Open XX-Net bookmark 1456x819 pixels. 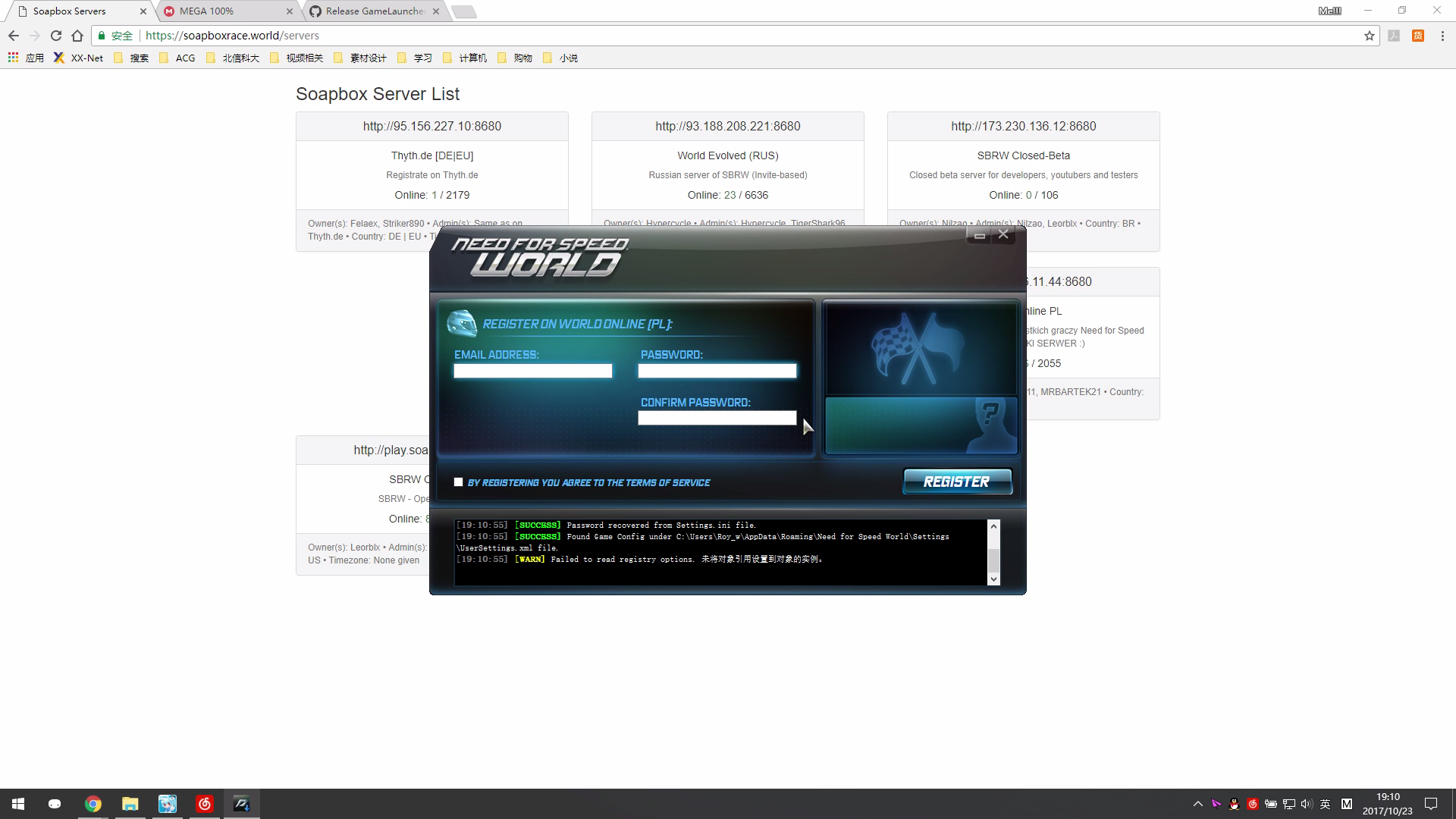[78, 58]
